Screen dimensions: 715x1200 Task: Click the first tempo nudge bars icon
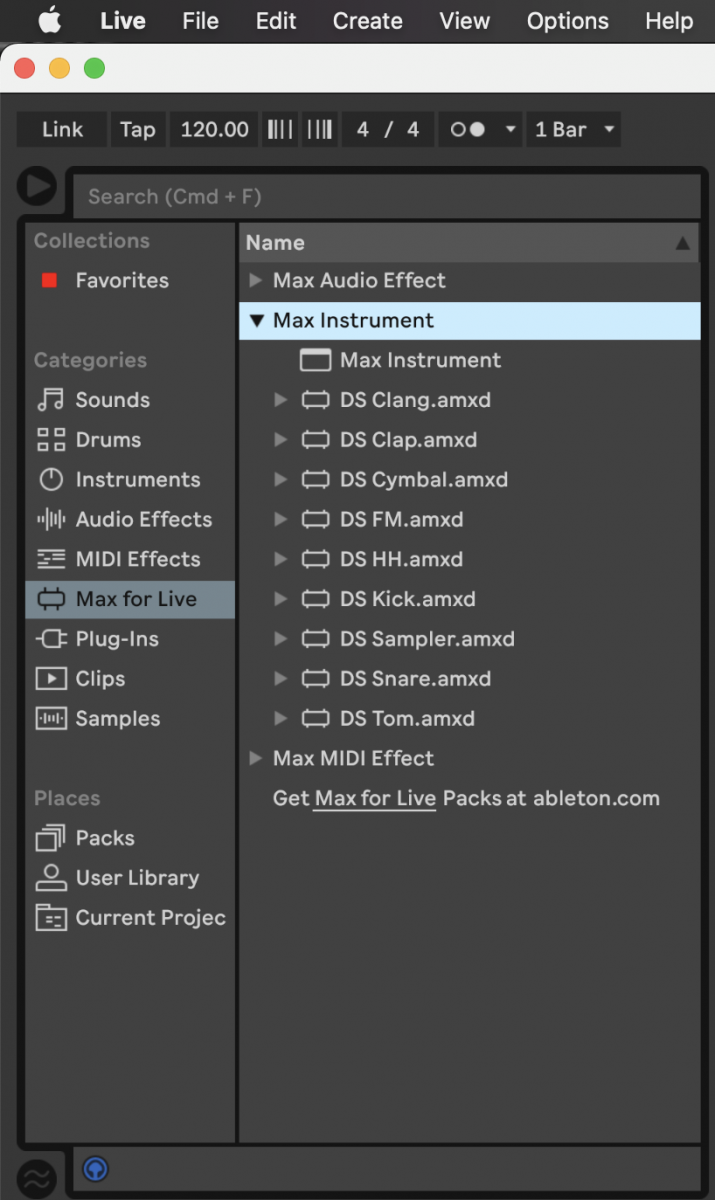[x=281, y=129]
